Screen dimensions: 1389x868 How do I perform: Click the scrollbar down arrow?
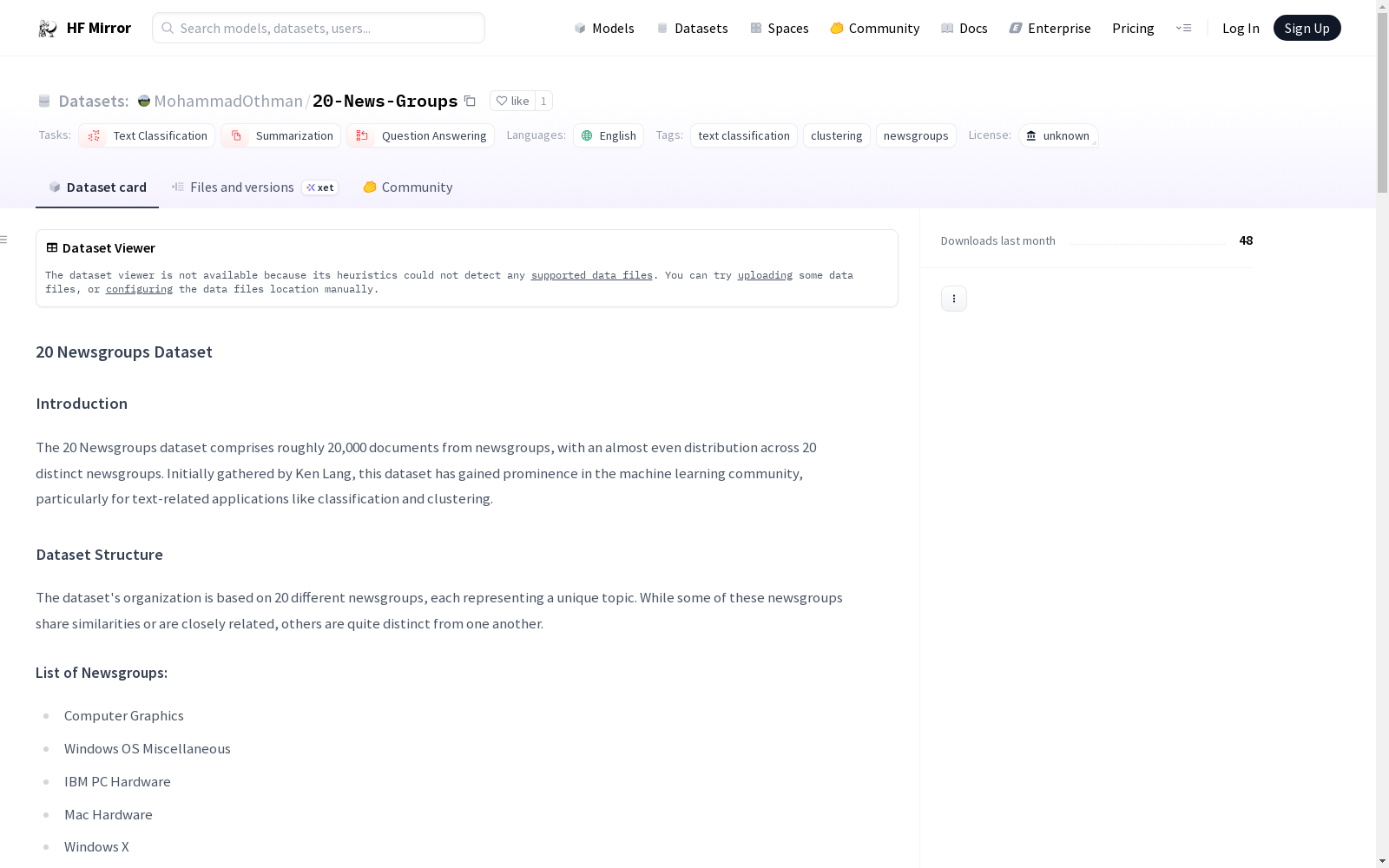click(x=1382, y=861)
